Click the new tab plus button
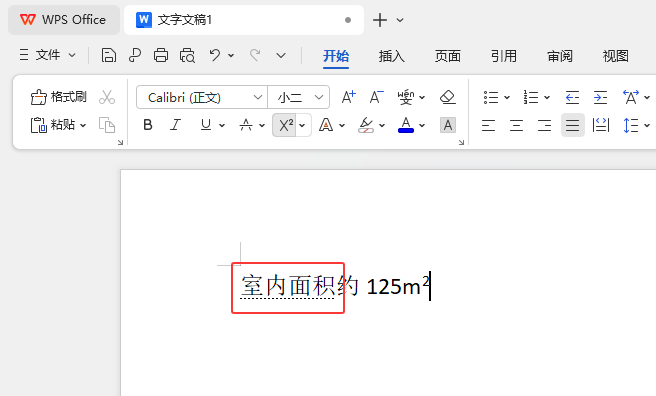 380,20
